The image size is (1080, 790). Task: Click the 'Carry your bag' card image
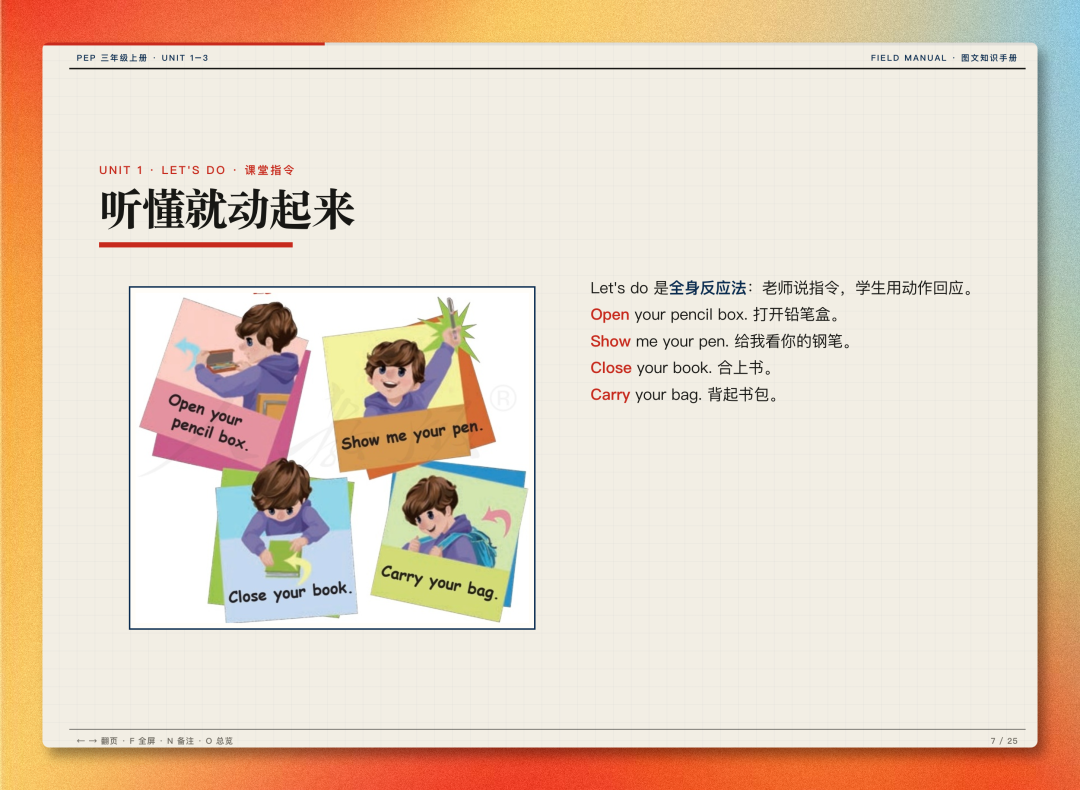pyautogui.click(x=449, y=541)
